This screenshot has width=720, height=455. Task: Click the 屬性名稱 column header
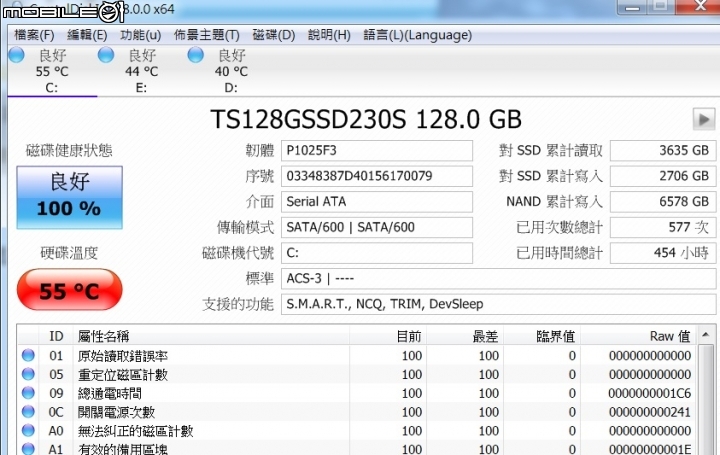(211, 336)
